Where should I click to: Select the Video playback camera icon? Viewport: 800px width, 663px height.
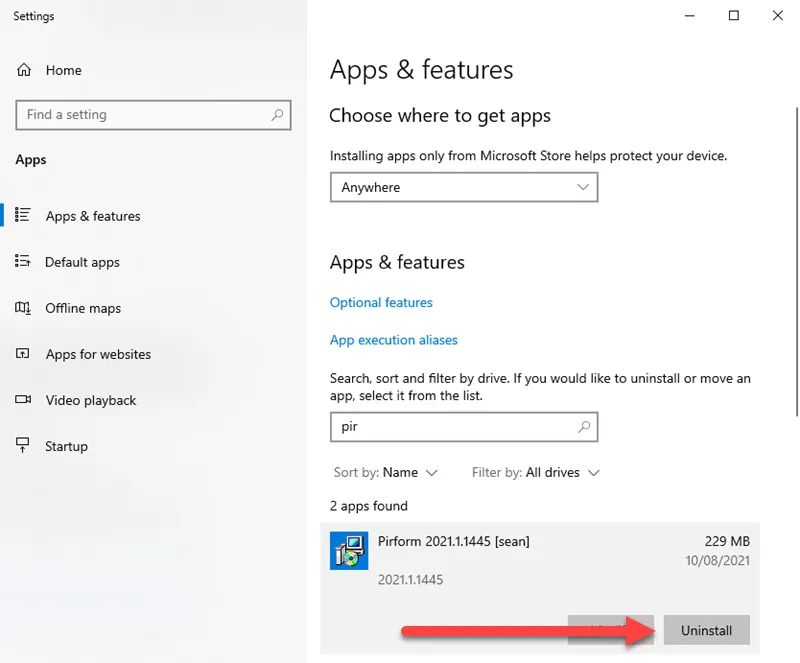coord(23,400)
